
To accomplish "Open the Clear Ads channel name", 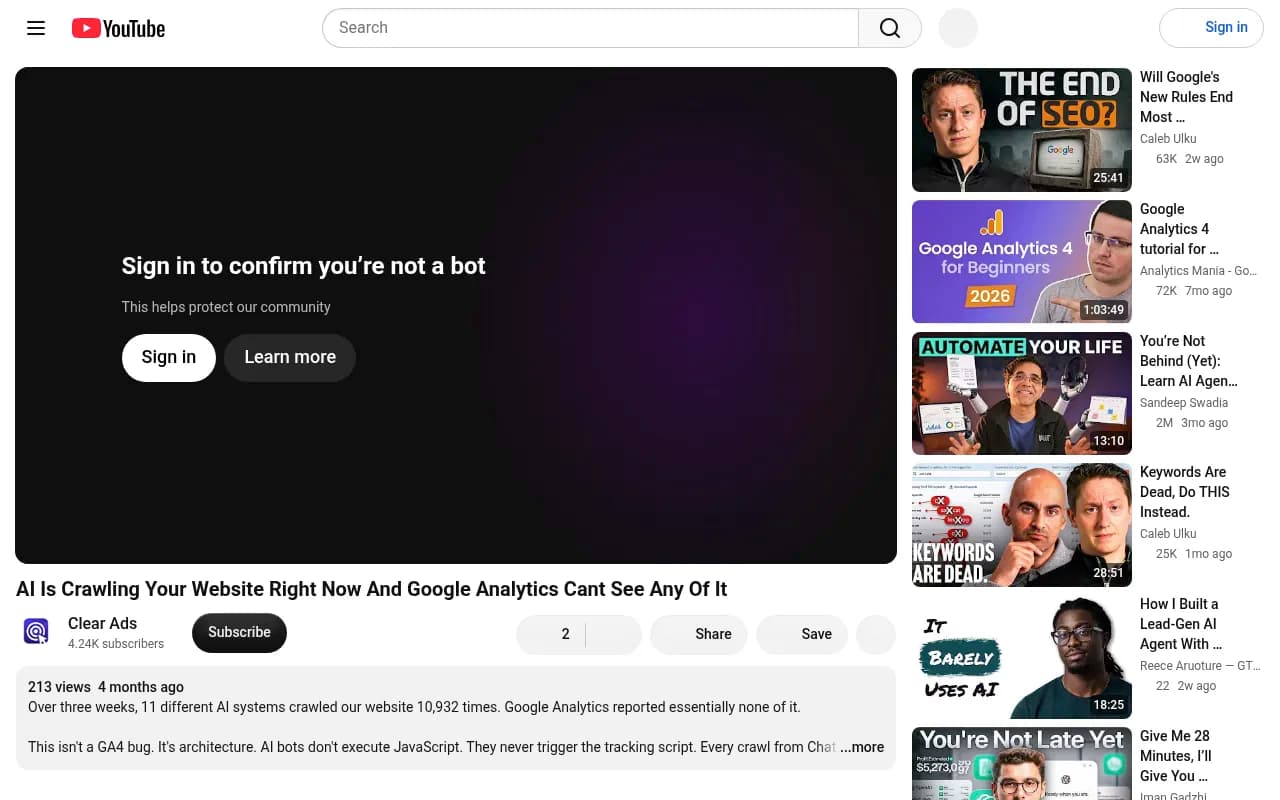I will click(102, 623).
